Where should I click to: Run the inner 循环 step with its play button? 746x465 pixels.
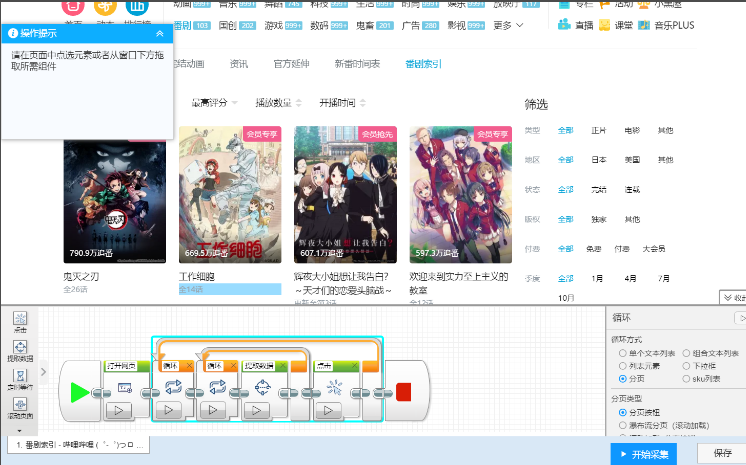click(213, 410)
